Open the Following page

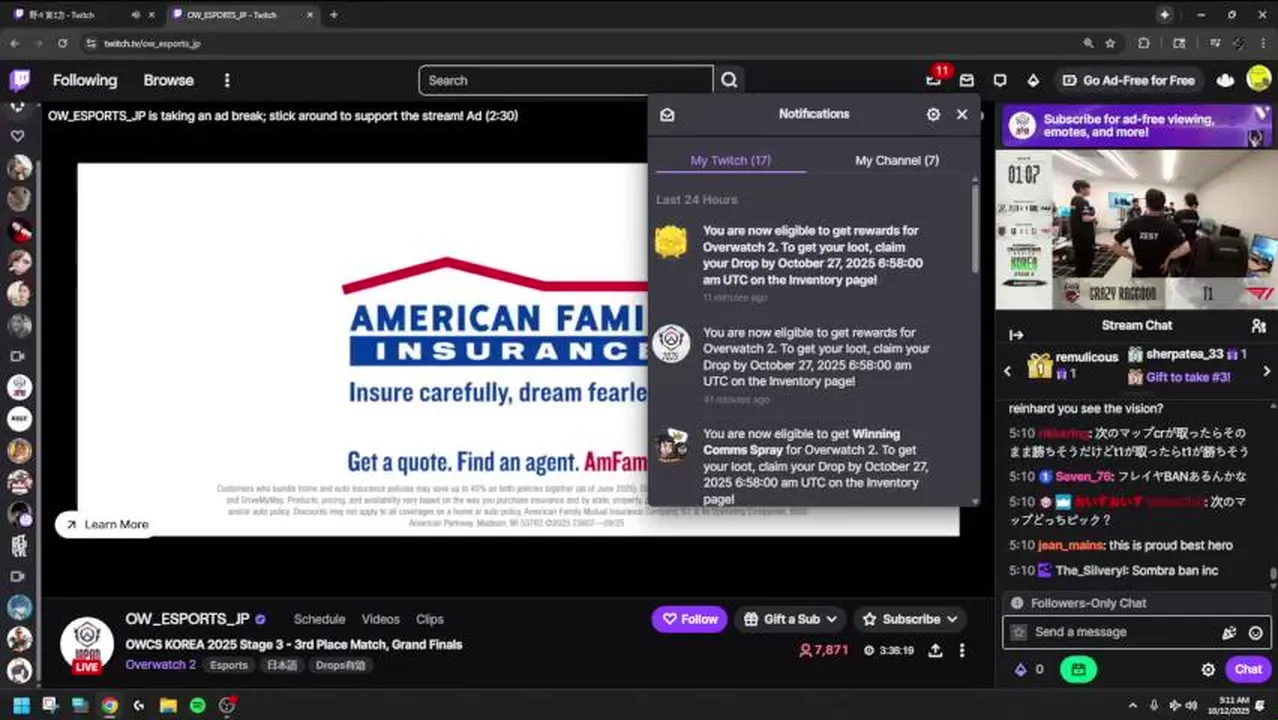point(85,80)
